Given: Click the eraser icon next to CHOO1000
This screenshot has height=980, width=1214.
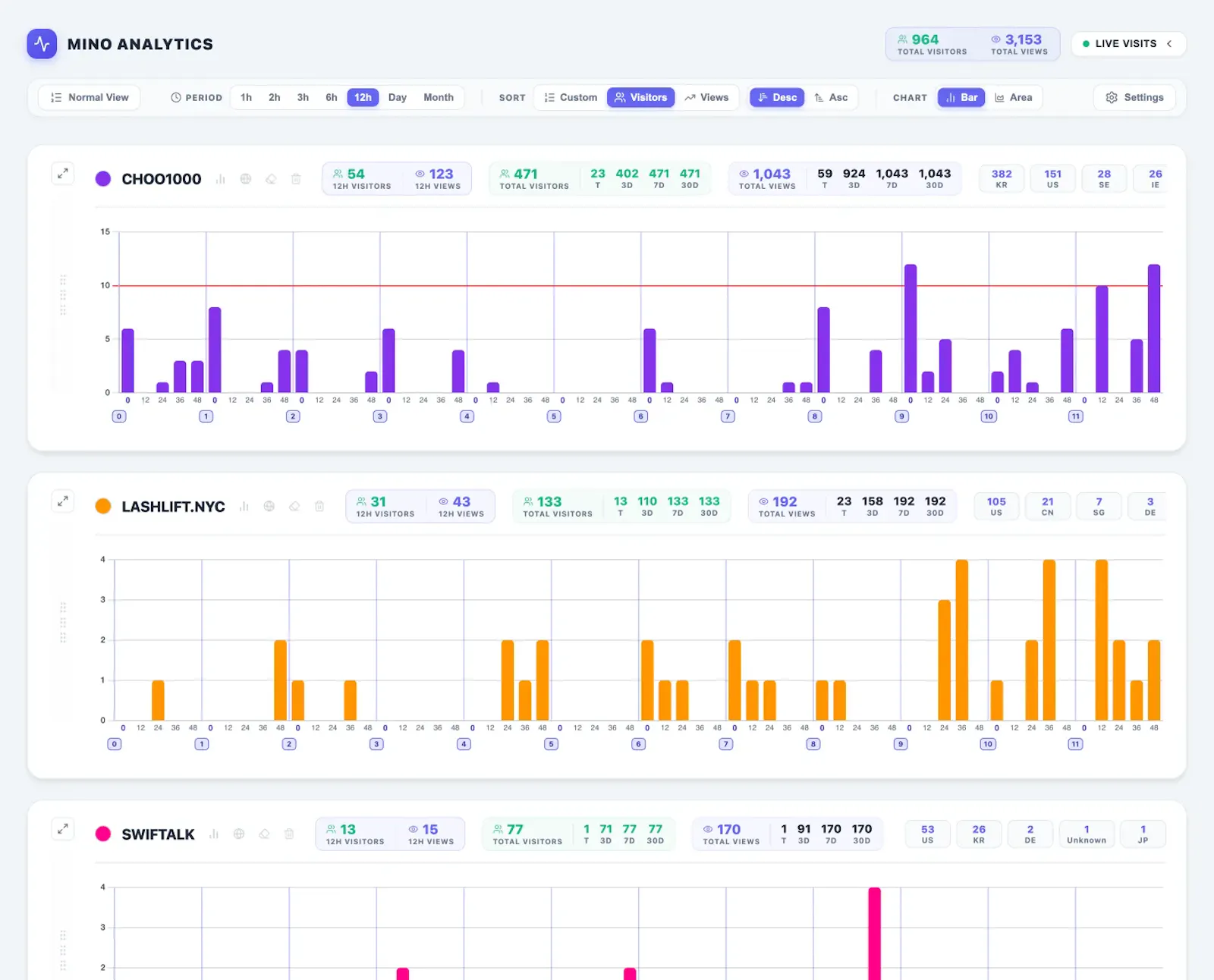Looking at the screenshot, I should (271, 179).
